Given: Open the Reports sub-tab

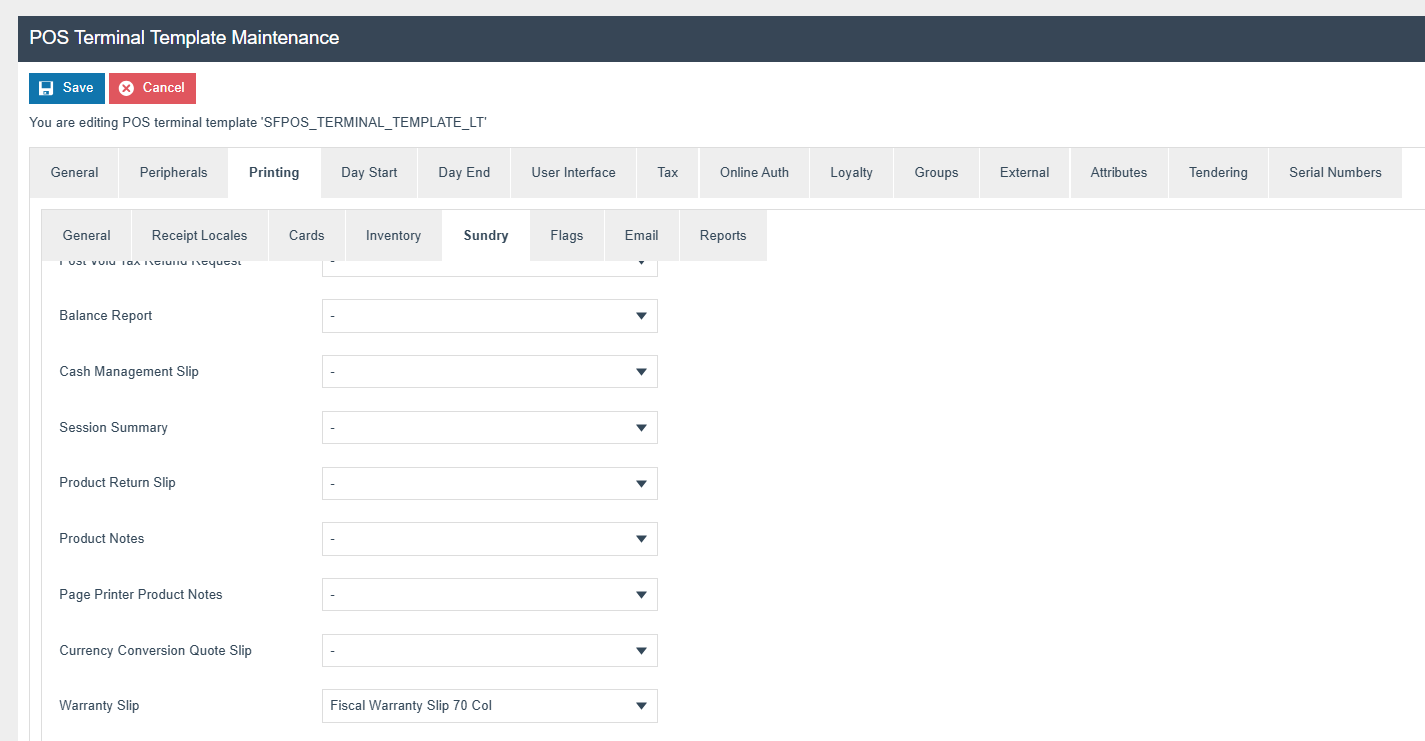Looking at the screenshot, I should pyautogui.click(x=722, y=236).
